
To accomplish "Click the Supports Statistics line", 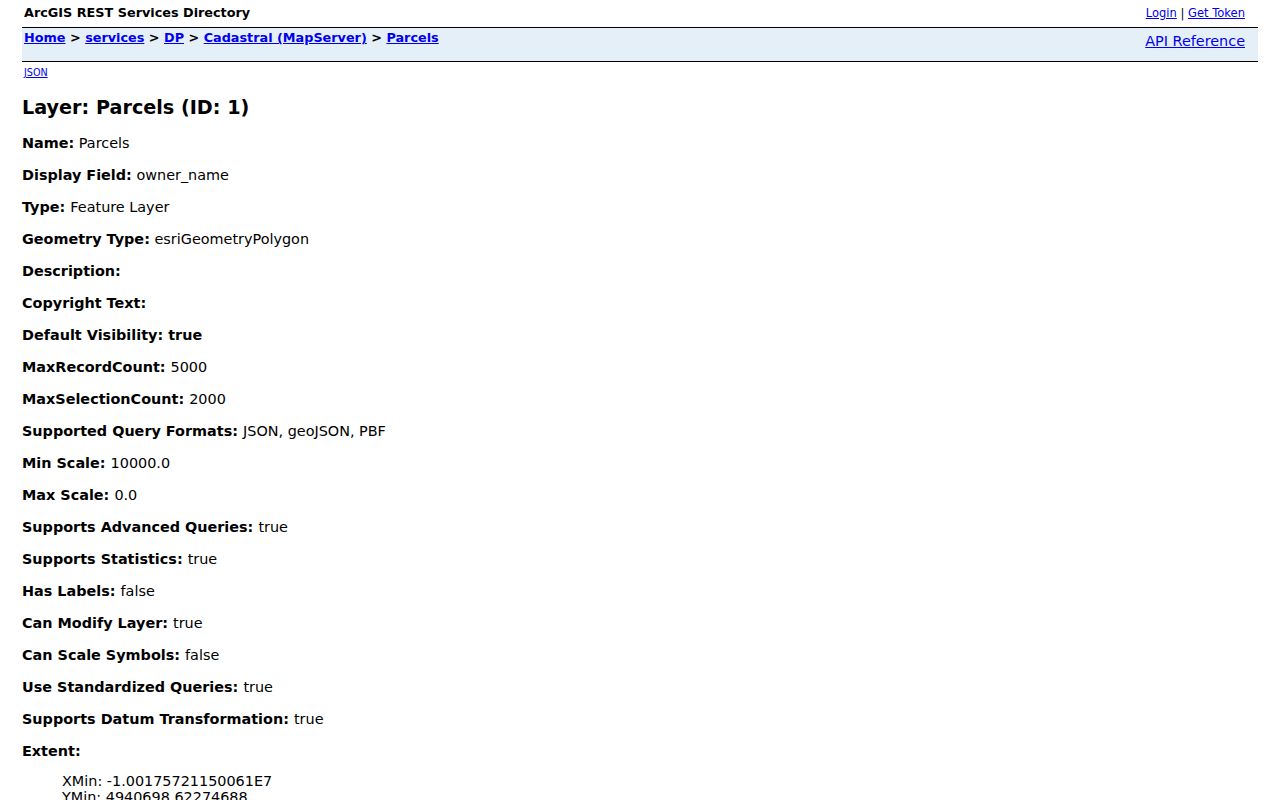I will coord(120,559).
